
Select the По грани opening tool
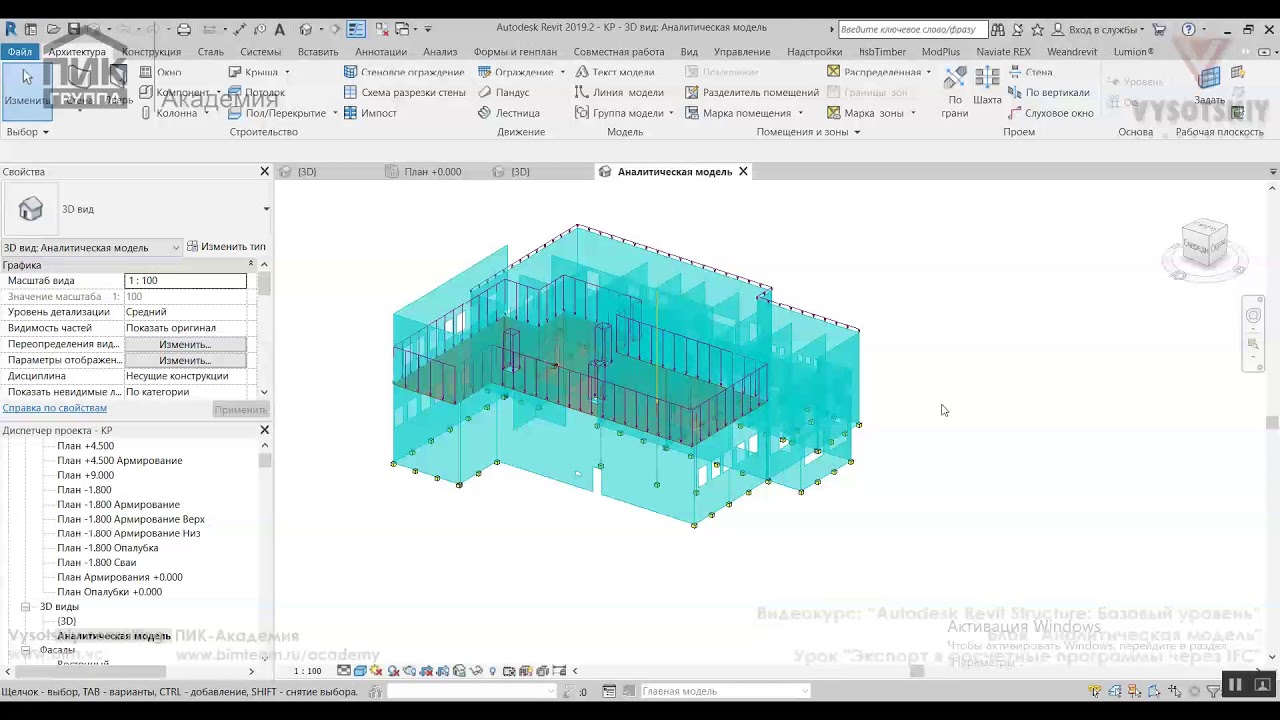pos(955,90)
